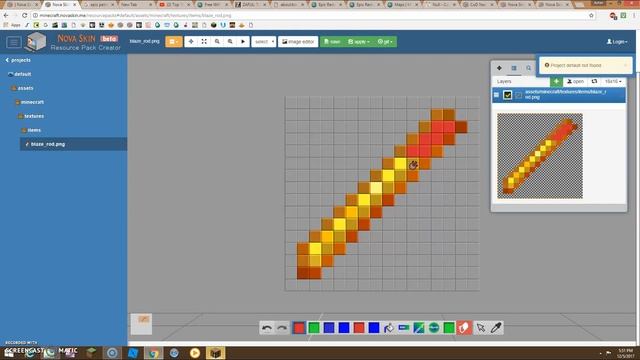640x360 pixels.
Task: Activate the eraser tool
Action: 464,328
